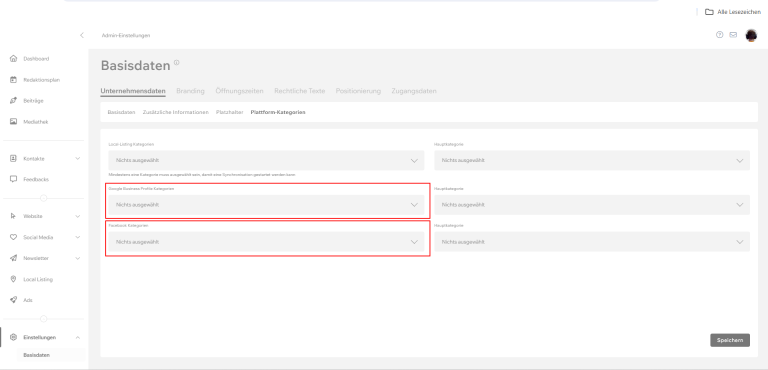This screenshot has width=768, height=370.
Task: Open Local Listing in the sidebar
Action: (x=38, y=279)
